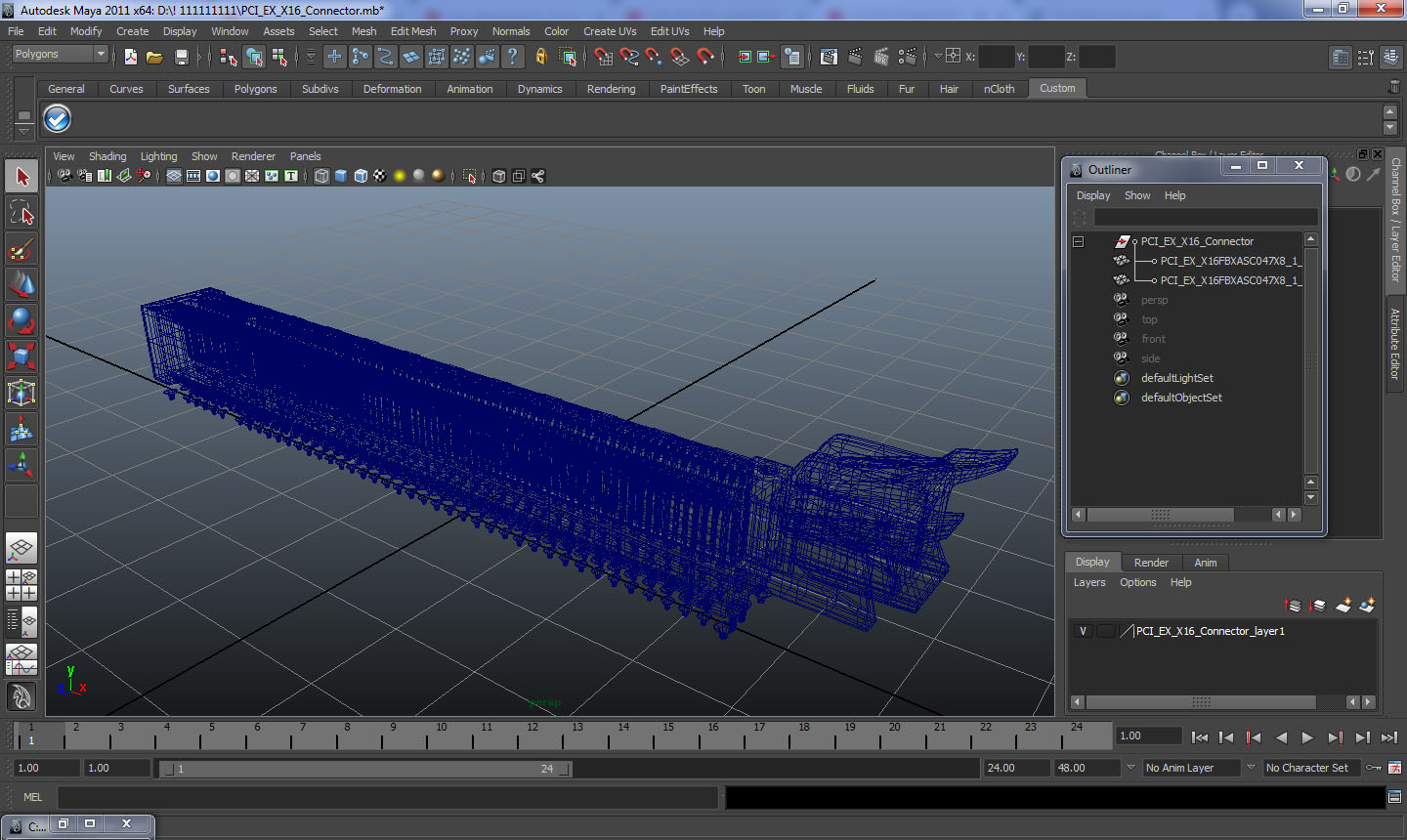Enable Snap to curves magnet
The width and height of the screenshot is (1407, 840).
(629, 57)
